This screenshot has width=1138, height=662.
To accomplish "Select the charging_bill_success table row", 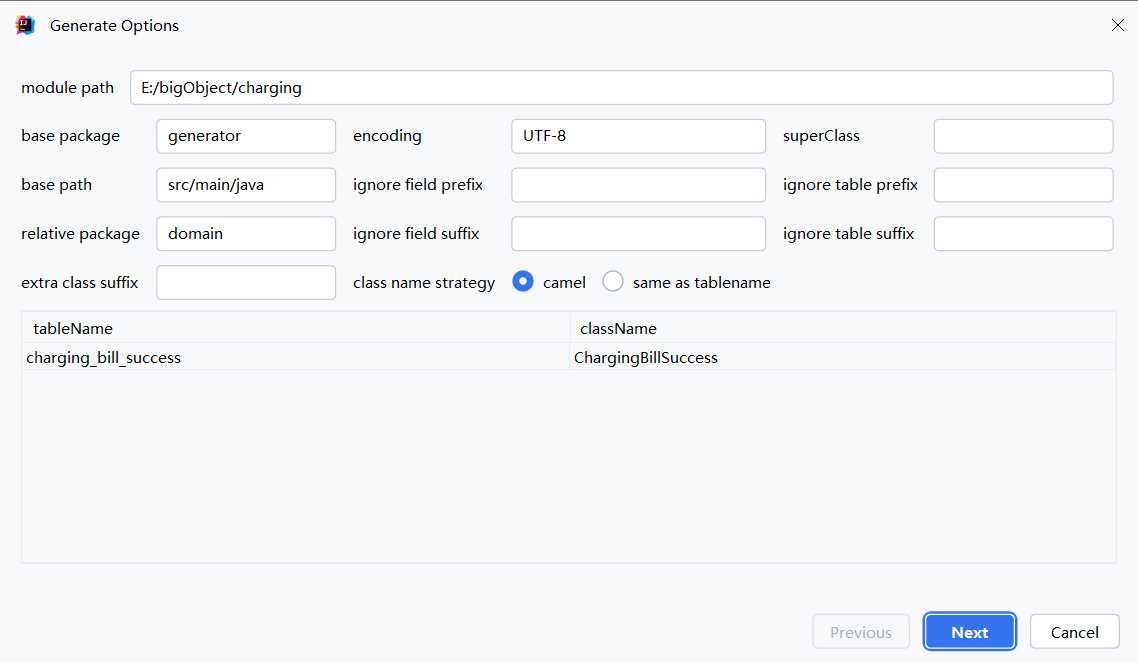I will point(295,357).
